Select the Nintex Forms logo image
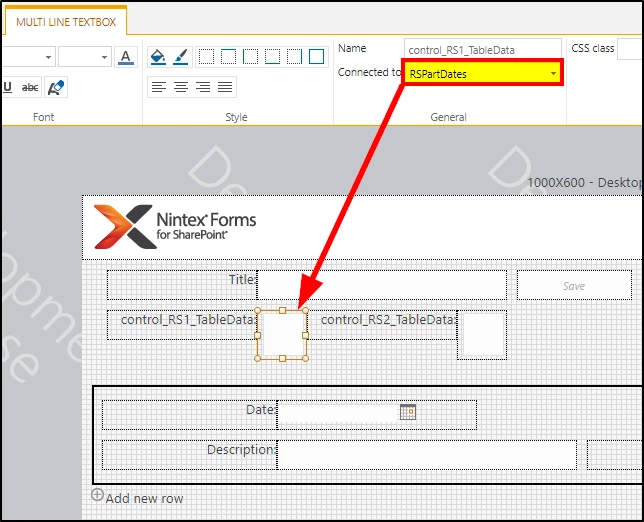 [x=175, y=227]
